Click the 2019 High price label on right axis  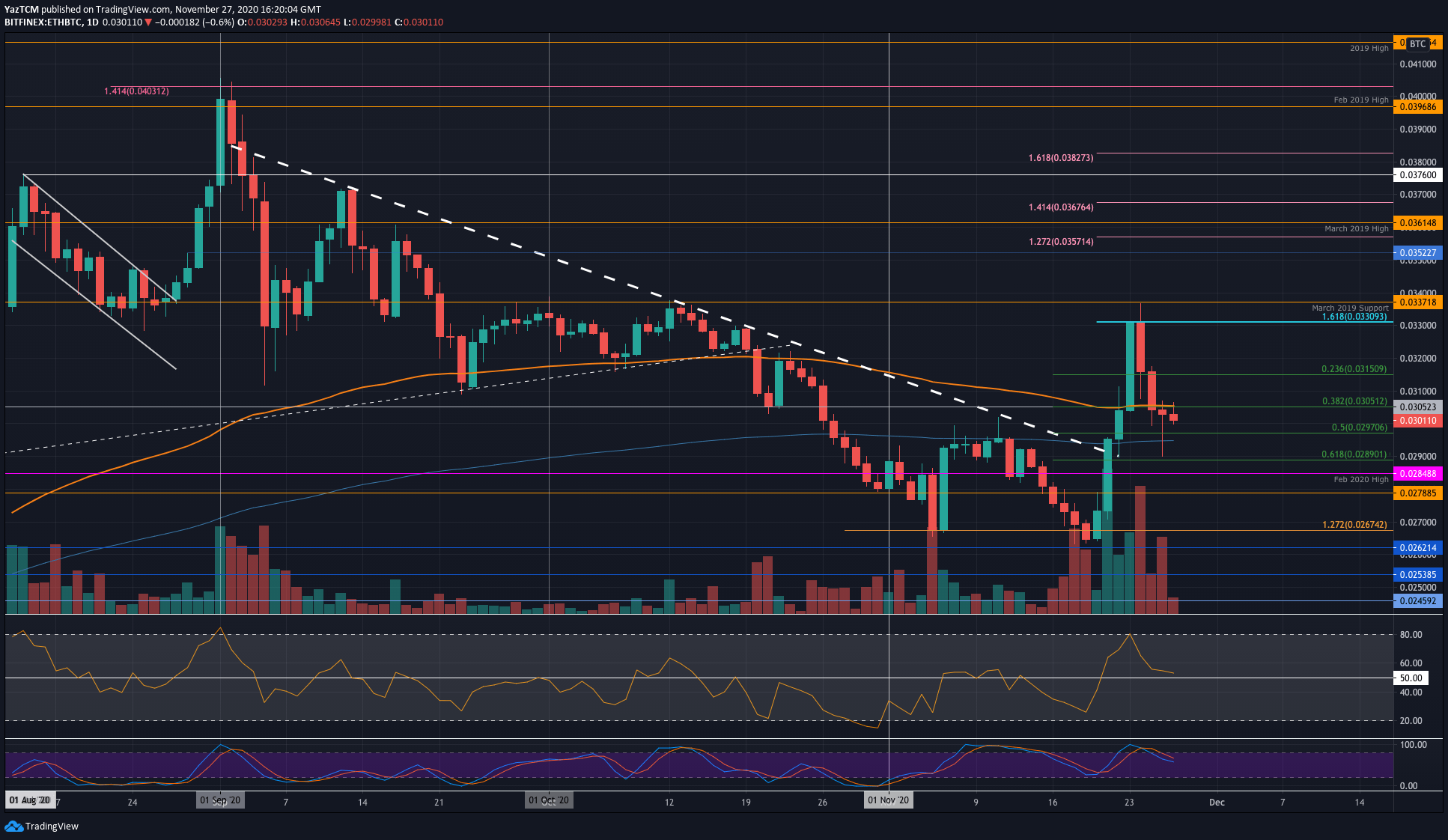[1420, 43]
